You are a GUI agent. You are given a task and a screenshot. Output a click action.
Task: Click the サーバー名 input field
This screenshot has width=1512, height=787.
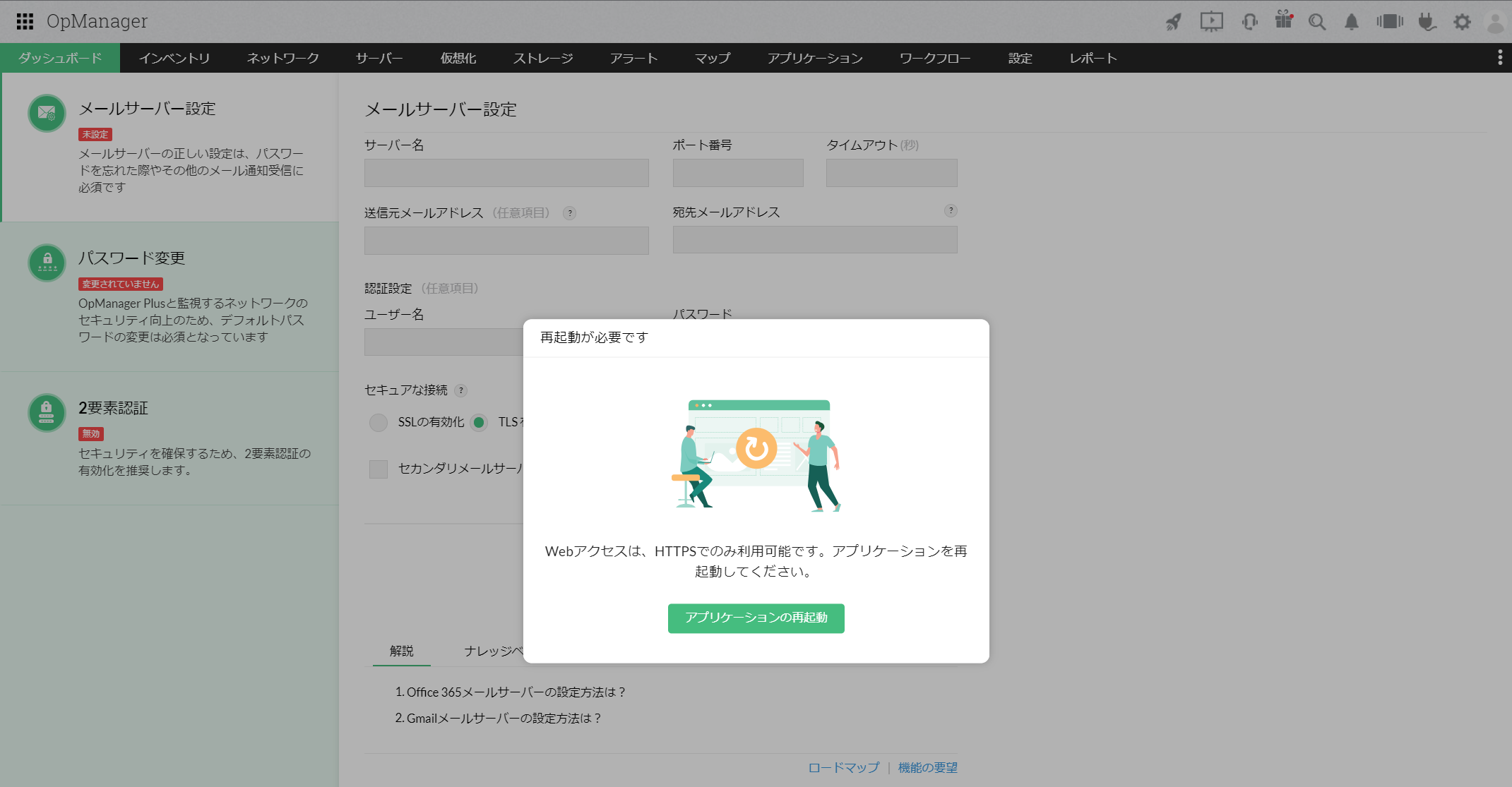(506, 173)
